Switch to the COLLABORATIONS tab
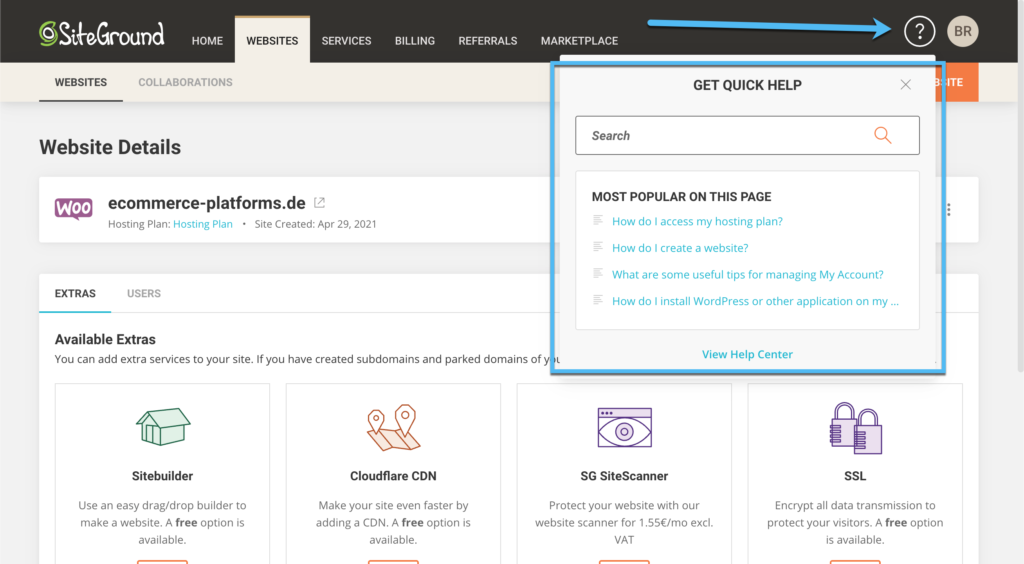Viewport: 1024px width, 564px height. tap(185, 82)
